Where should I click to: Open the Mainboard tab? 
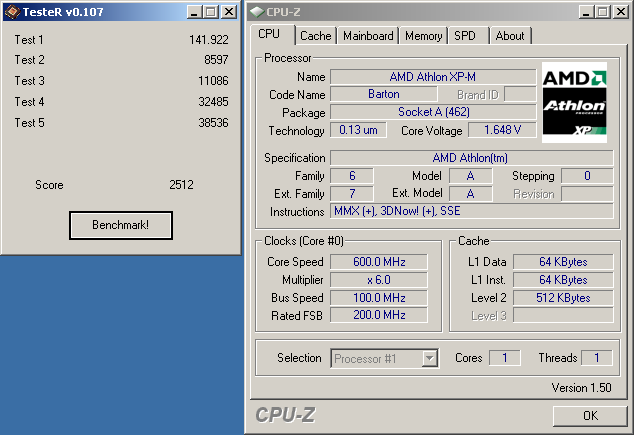[368, 36]
